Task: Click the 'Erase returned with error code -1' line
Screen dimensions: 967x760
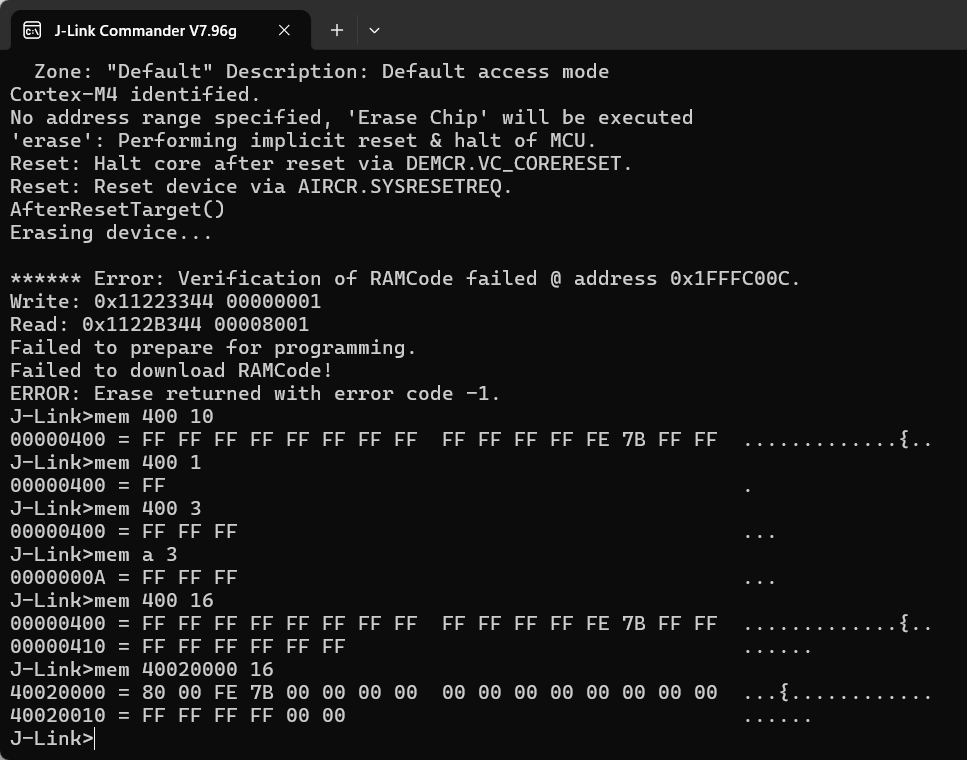Action: 255,393
